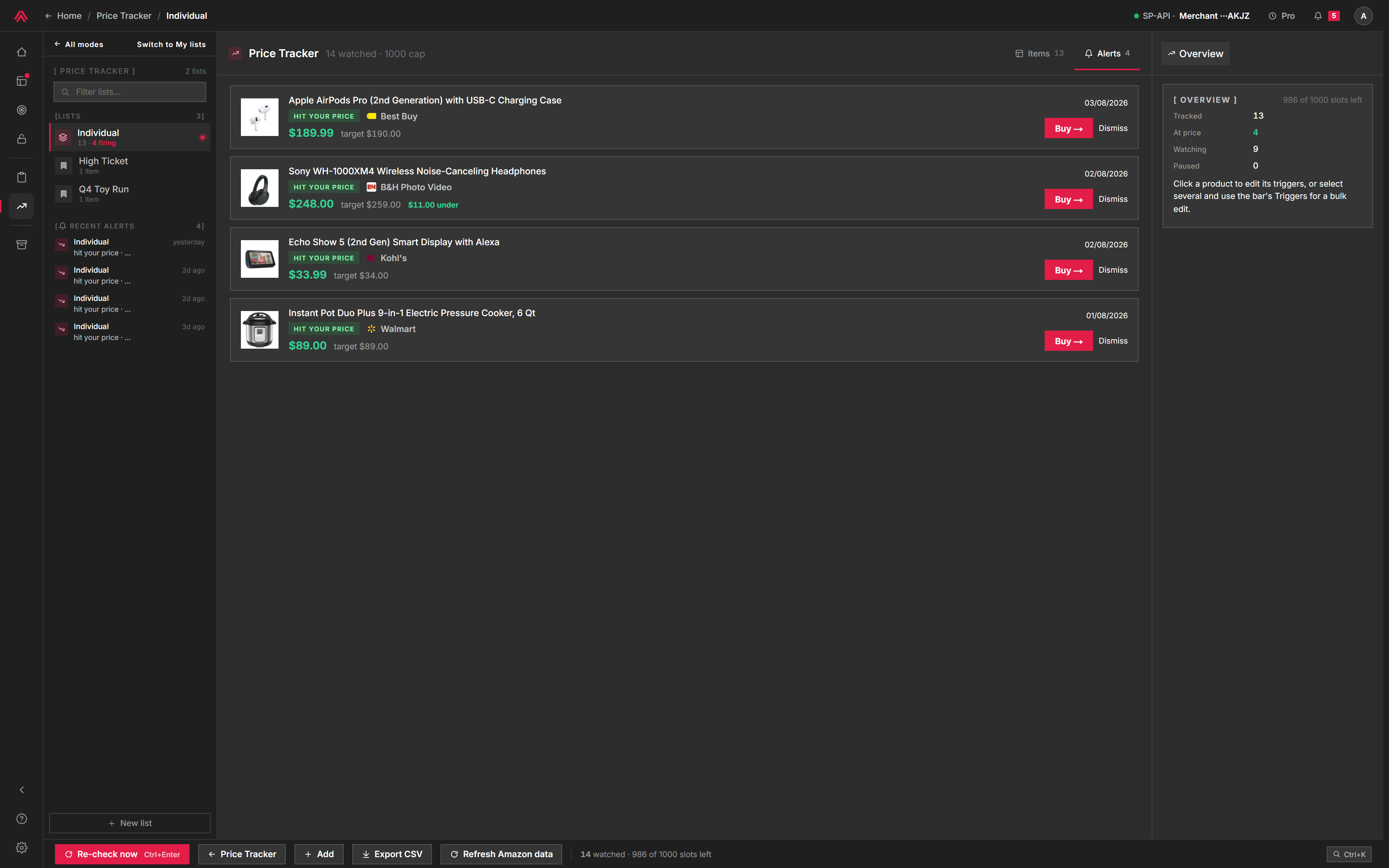1389x868 pixels.
Task: Click the Price Tracker header trend icon
Action: pos(235,54)
